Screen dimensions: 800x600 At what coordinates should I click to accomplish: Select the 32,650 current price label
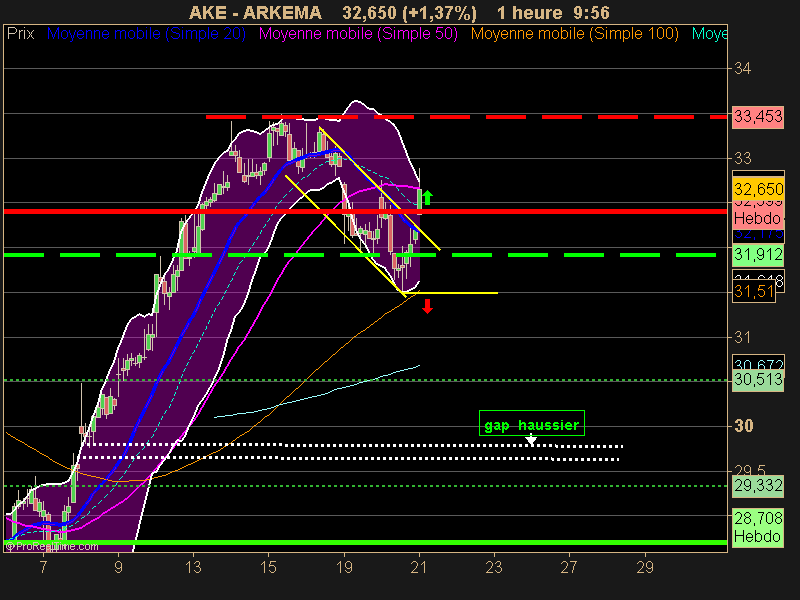pos(758,189)
